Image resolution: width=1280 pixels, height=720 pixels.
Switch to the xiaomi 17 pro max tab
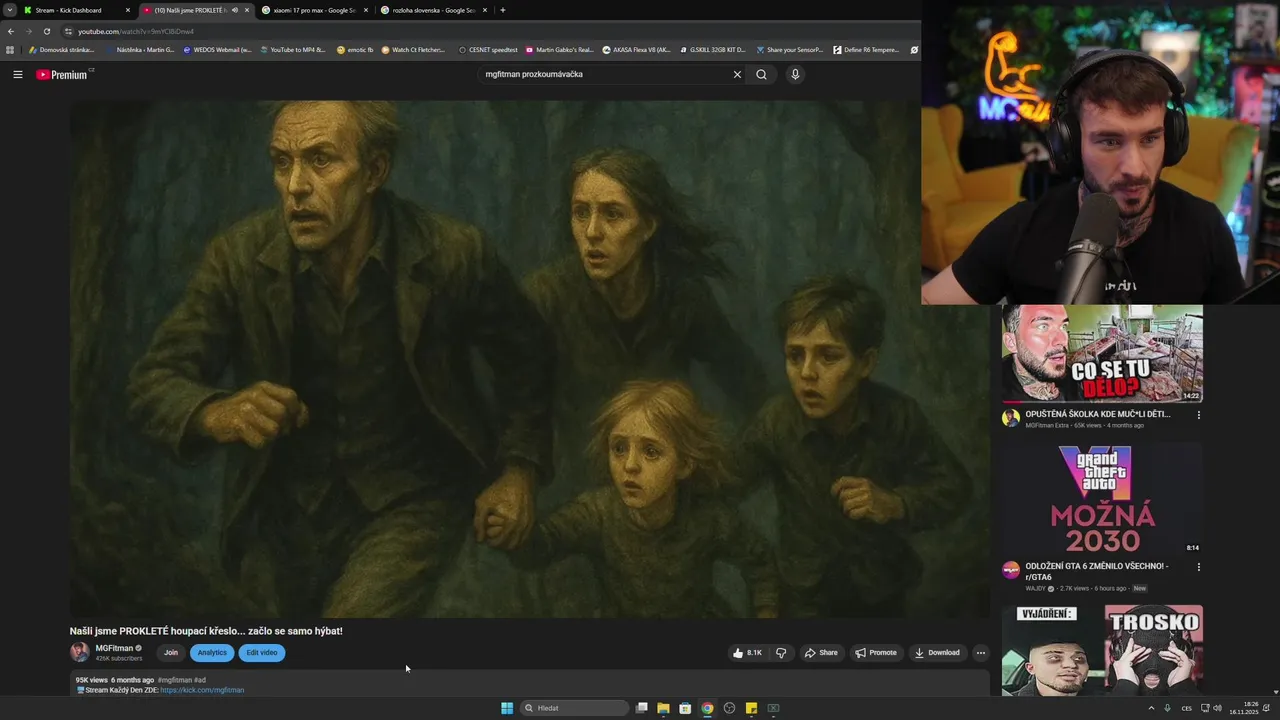pos(313,10)
